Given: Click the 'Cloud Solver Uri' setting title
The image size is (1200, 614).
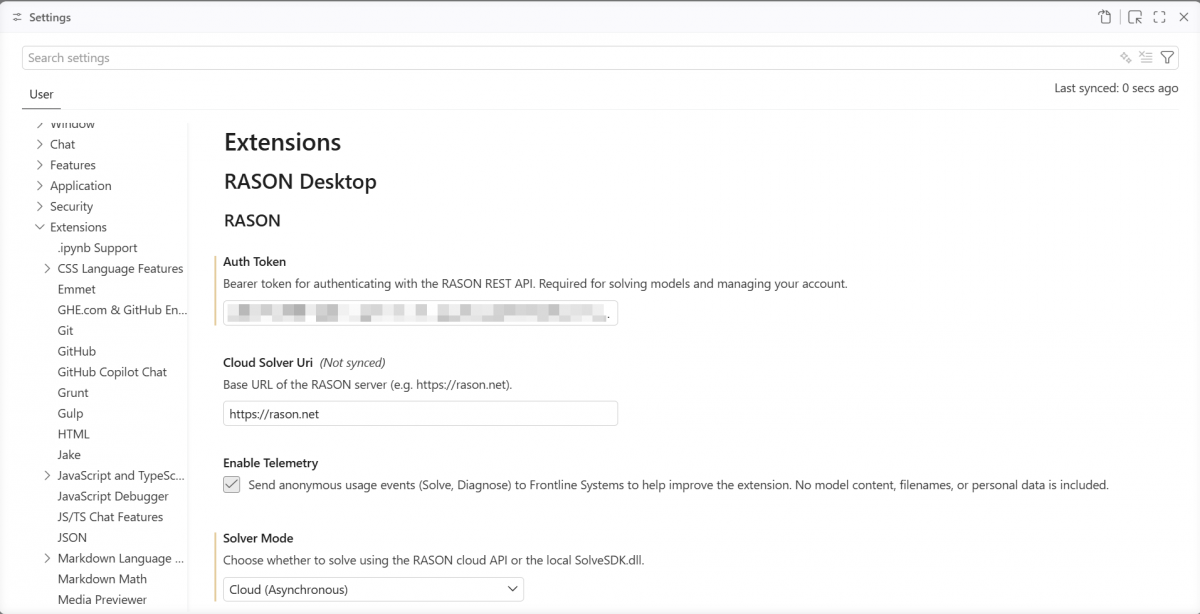Looking at the screenshot, I should (x=268, y=363).
